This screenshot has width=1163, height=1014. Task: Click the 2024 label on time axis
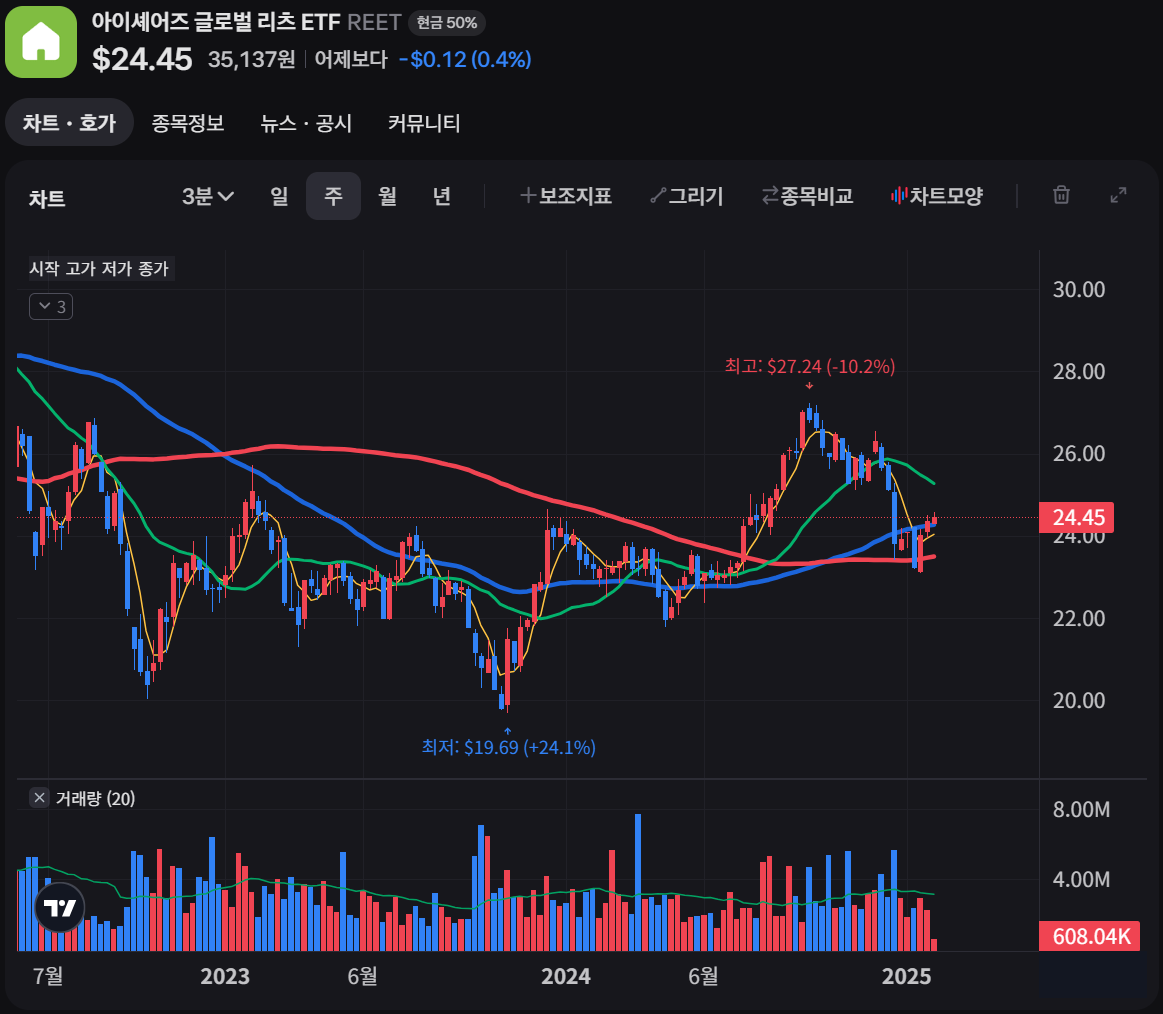pyautogui.click(x=565, y=975)
